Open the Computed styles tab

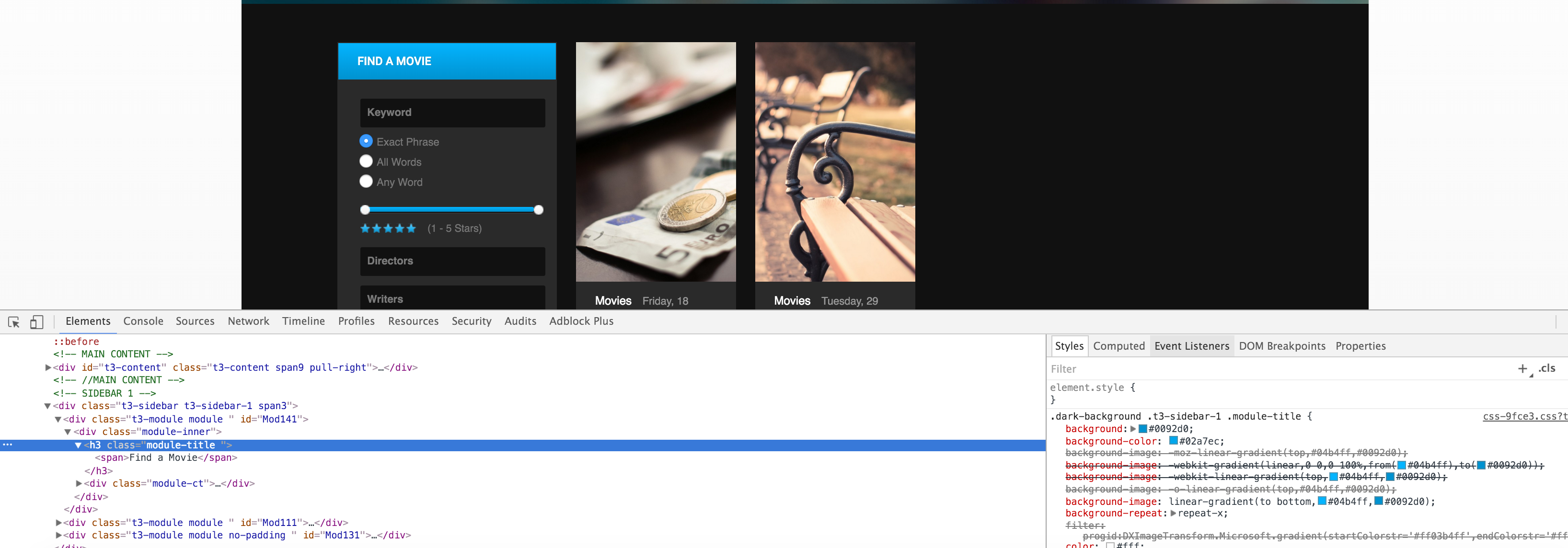1118,346
